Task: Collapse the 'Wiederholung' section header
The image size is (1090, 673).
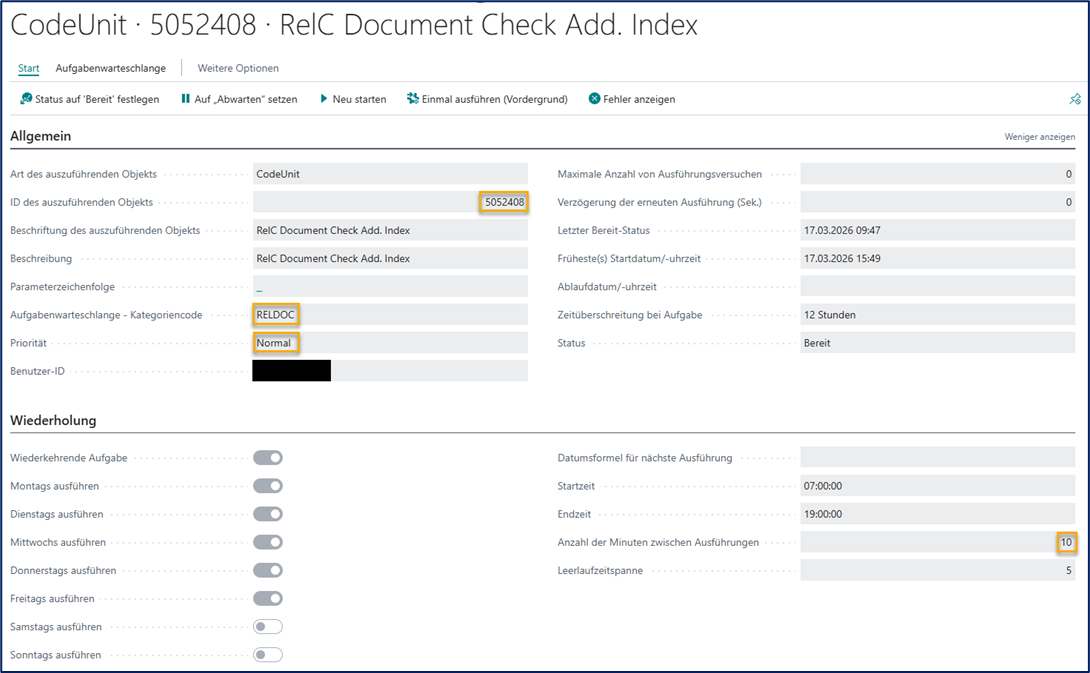Action: [53, 420]
